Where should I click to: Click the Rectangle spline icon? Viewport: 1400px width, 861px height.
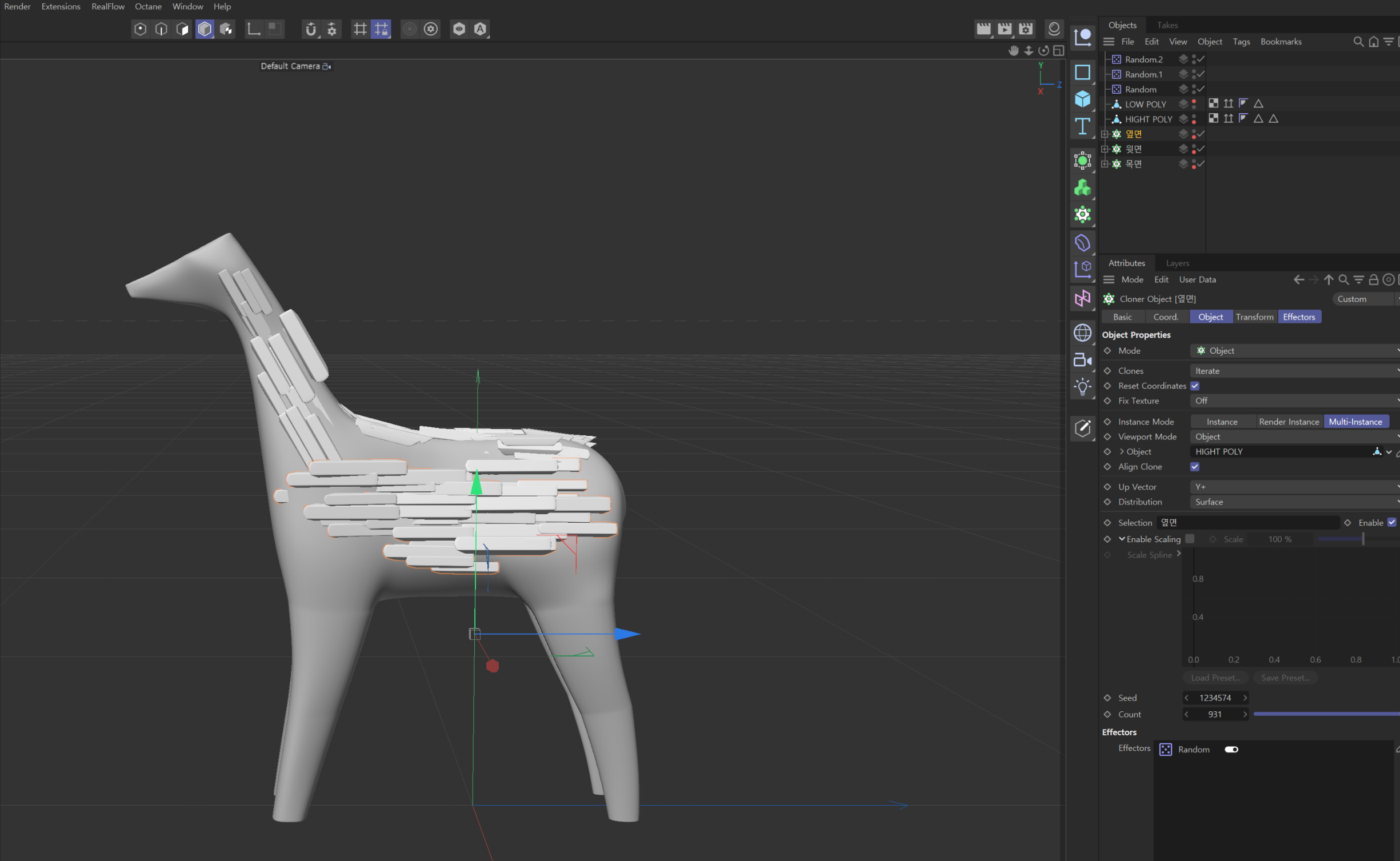(1082, 73)
